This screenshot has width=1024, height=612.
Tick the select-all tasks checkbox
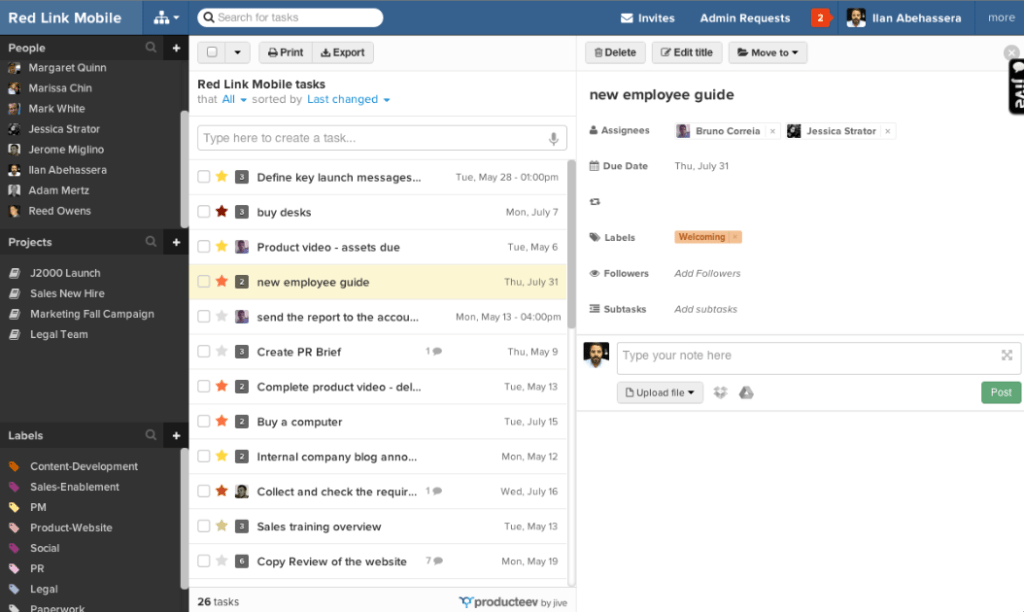pyautogui.click(x=212, y=52)
